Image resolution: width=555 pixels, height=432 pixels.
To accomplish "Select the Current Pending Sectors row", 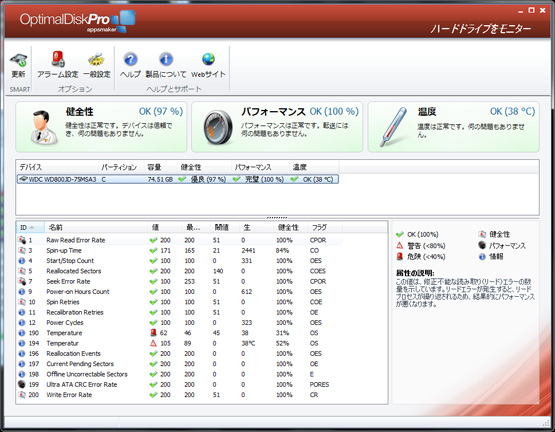I will [x=179, y=364].
